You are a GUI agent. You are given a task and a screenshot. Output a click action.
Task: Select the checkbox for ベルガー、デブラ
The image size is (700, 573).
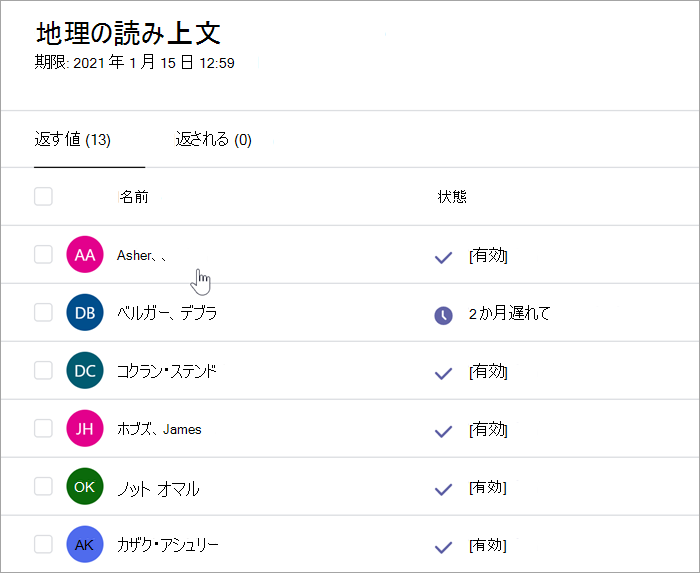[x=43, y=312]
